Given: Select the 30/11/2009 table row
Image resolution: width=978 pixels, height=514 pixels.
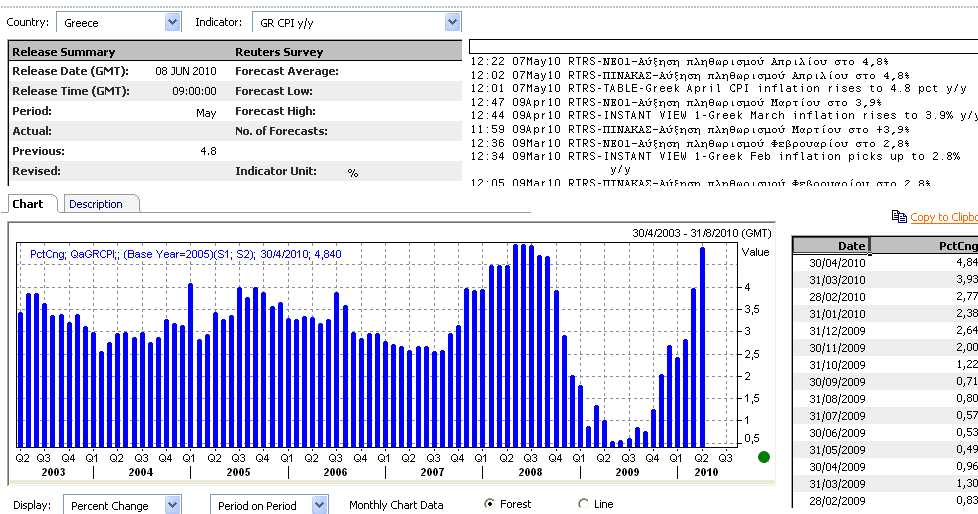Looking at the screenshot, I should [885, 347].
